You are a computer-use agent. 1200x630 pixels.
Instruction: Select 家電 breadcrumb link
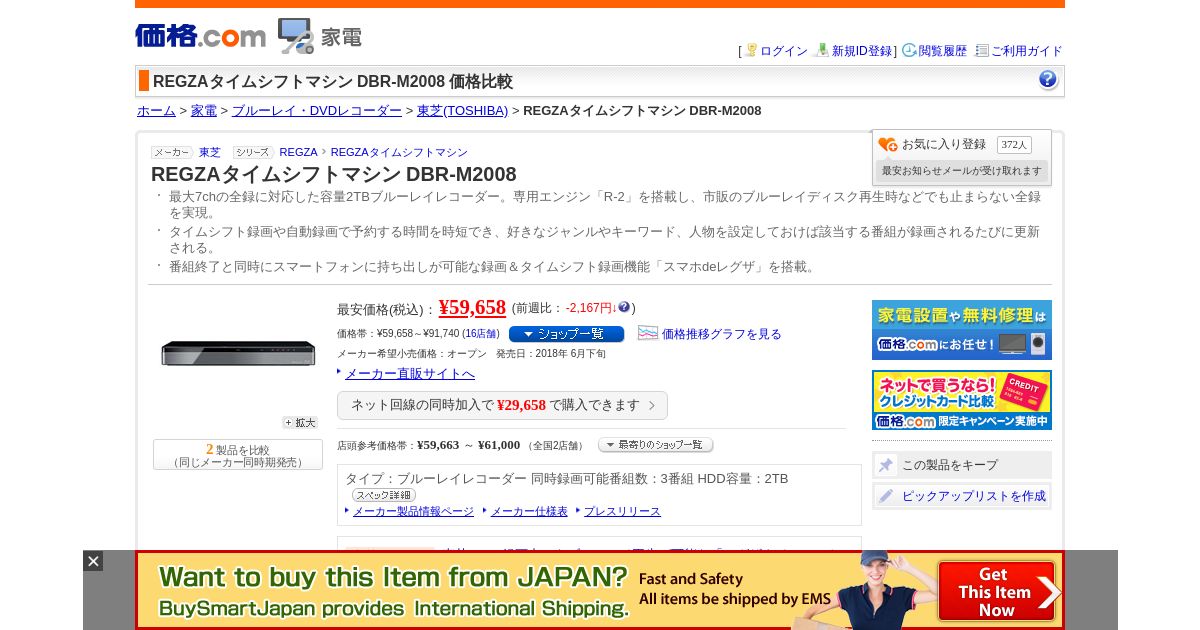(x=204, y=111)
